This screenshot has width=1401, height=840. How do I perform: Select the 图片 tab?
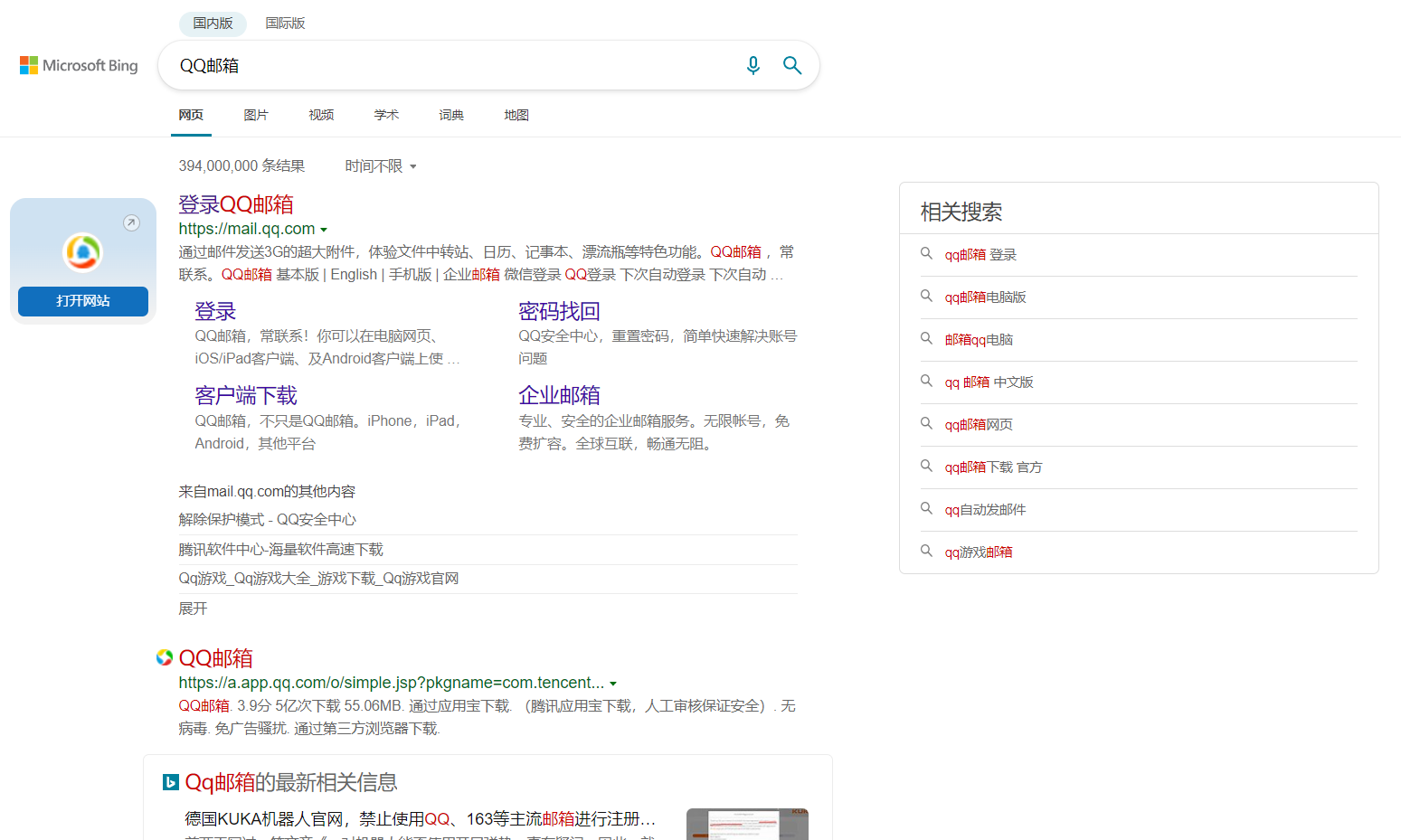pyautogui.click(x=256, y=115)
